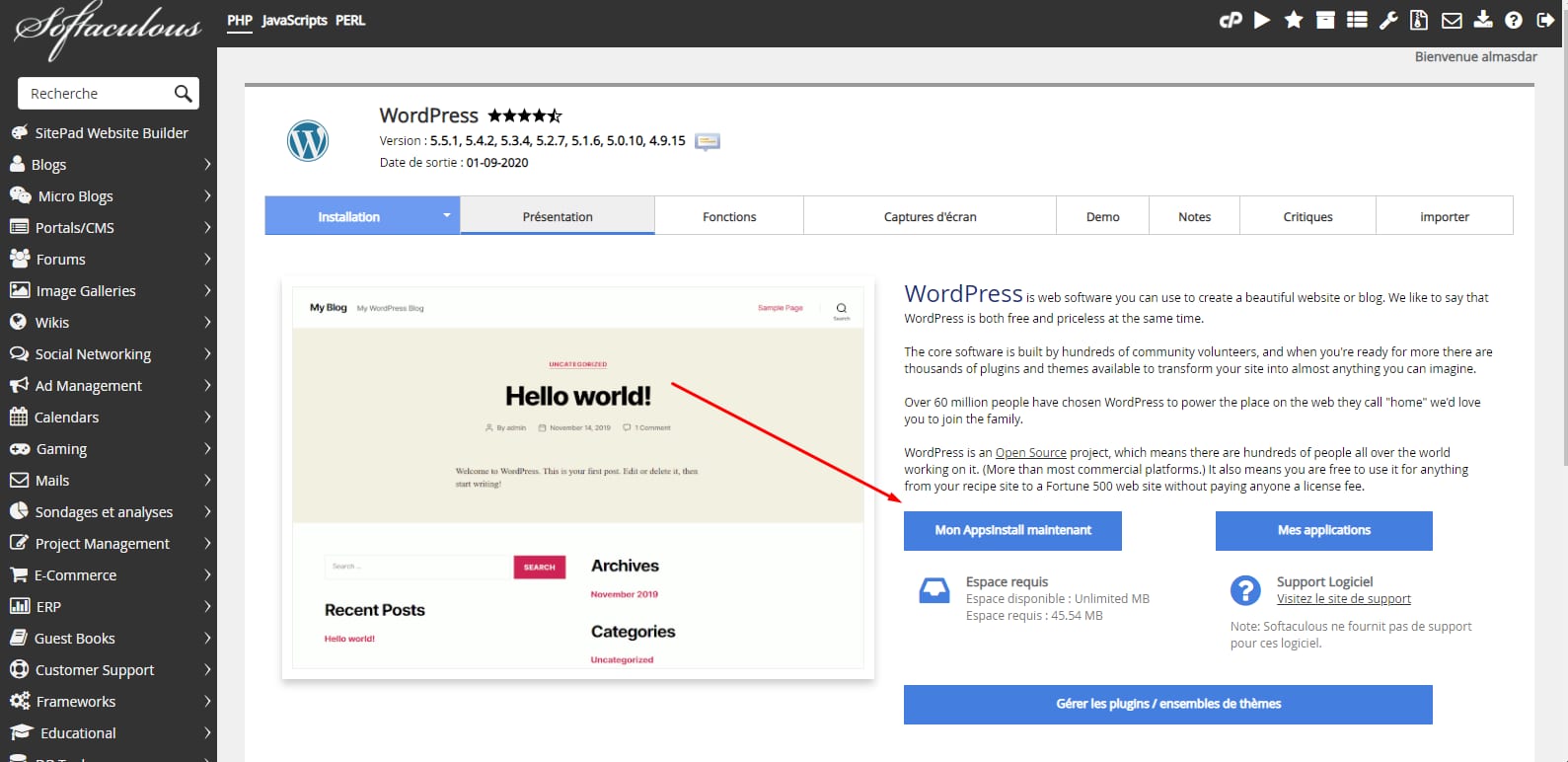The width and height of the screenshot is (1568, 762).
Task: Follow the Visitez le site de support link
Action: click(1344, 599)
